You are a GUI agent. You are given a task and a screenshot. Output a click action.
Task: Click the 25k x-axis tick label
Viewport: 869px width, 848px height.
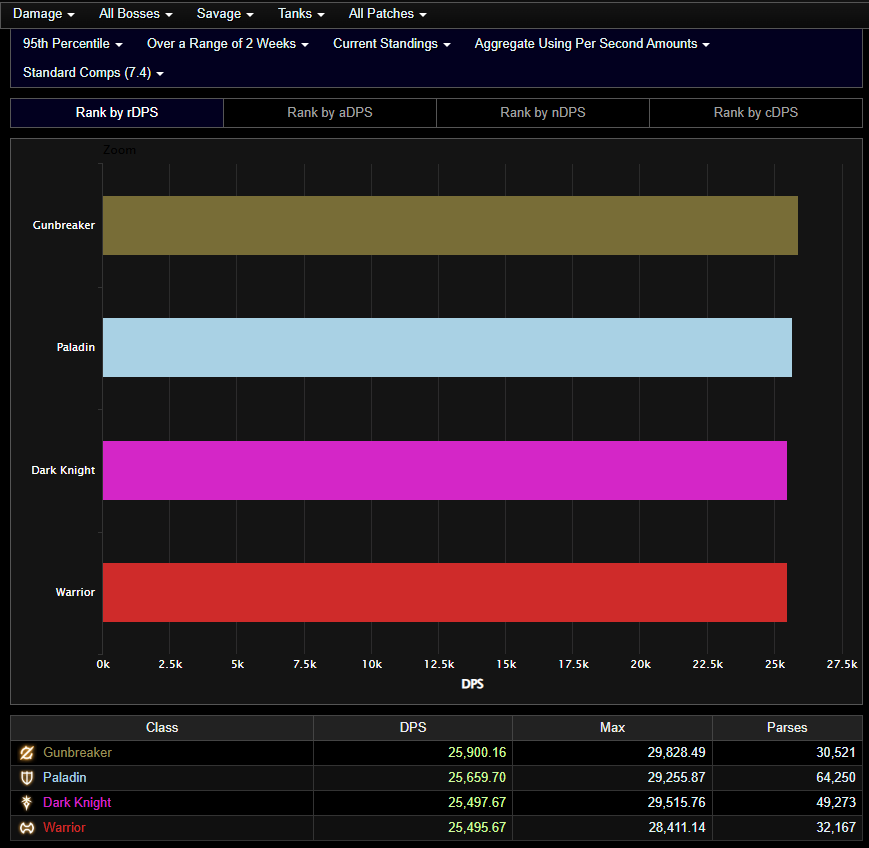click(775, 665)
